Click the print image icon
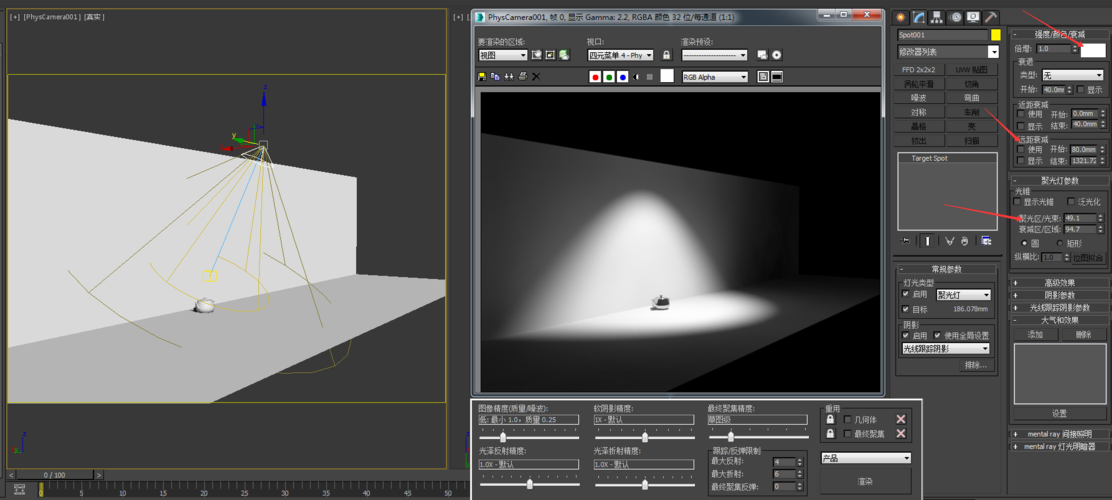This screenshot has width=1112, height=500. pyautogui.click(x=522, y=77)
